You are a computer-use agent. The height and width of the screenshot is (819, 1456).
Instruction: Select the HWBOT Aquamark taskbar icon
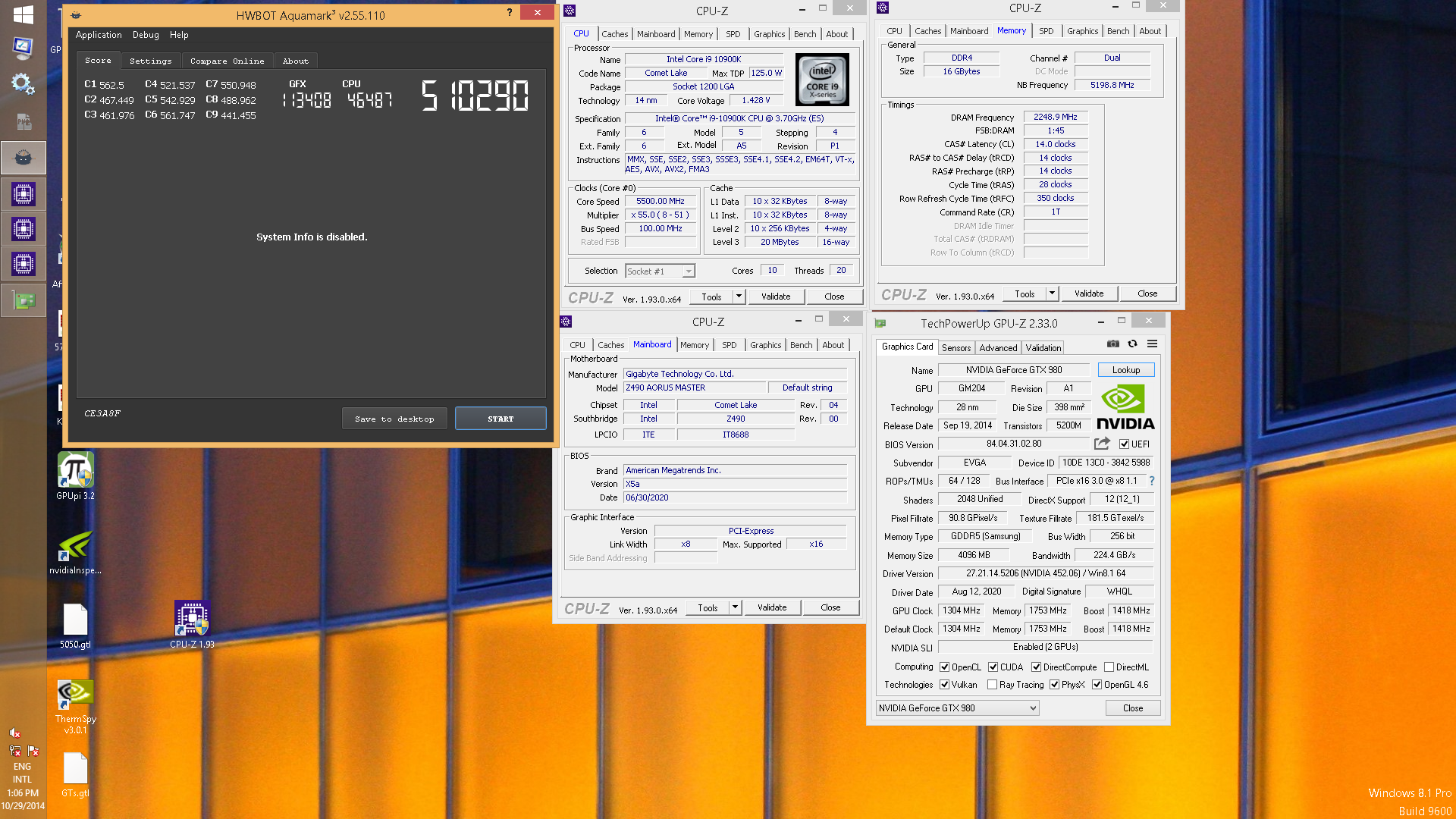click(x=23, y=158)
